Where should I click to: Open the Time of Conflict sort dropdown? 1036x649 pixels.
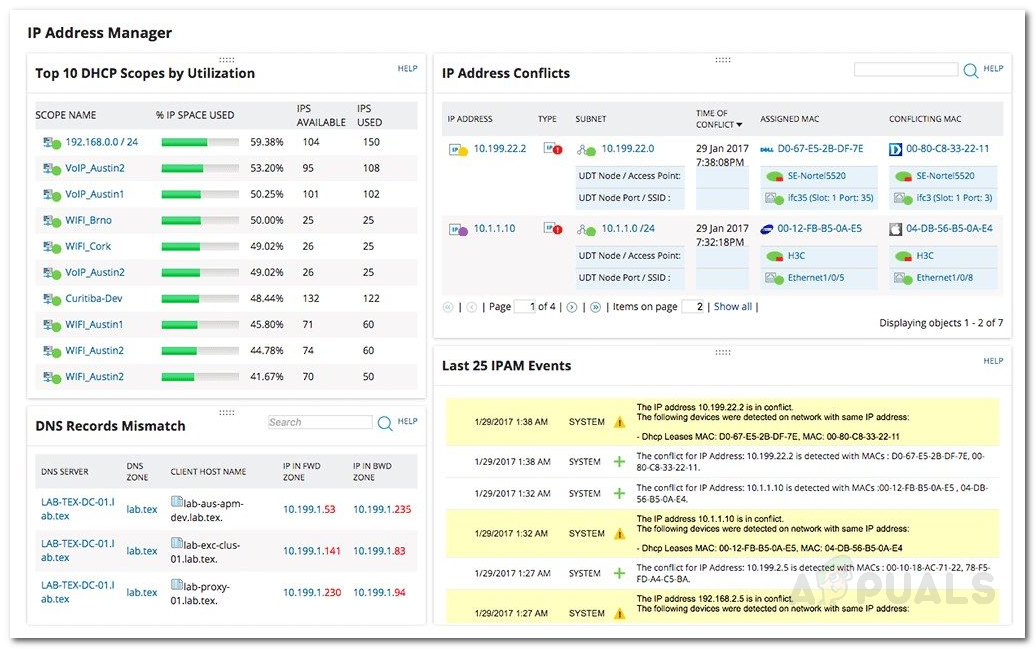[739, 124]
